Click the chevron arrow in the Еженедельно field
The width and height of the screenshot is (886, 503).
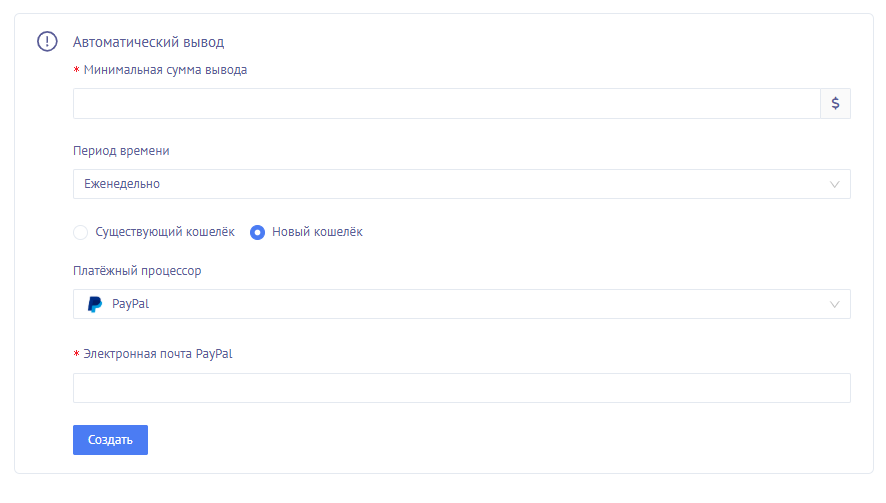pyautogui.click(x=835, y=184)
